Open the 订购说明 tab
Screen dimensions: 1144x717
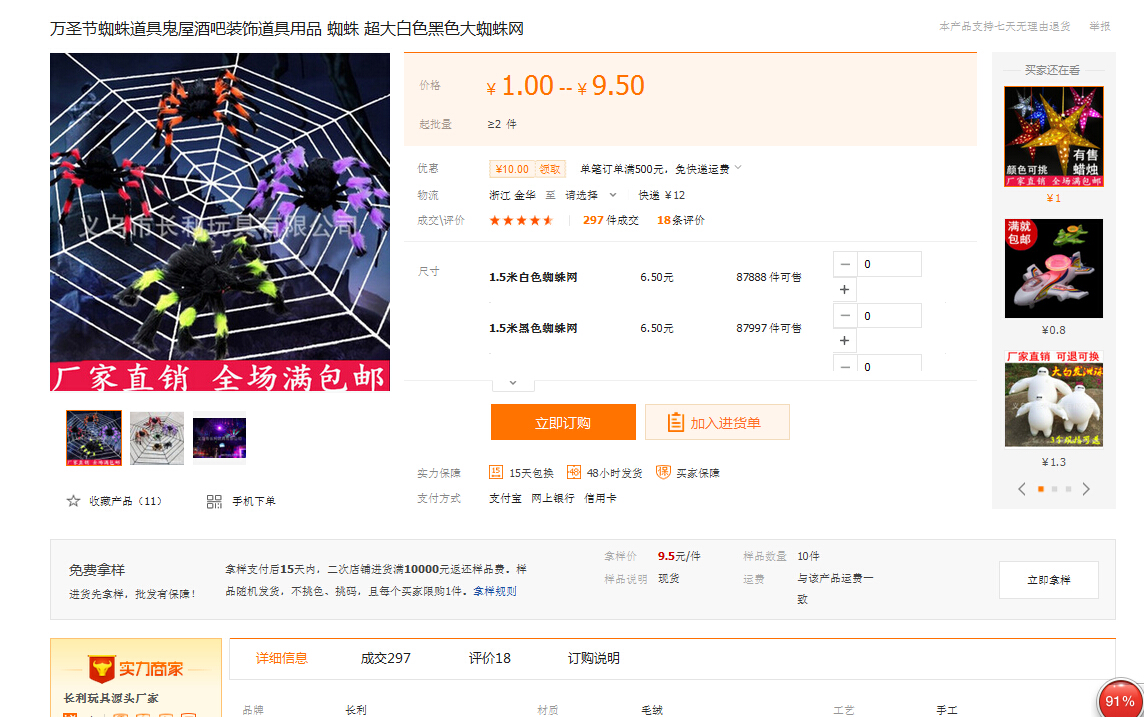pyautogui.click(x=593, y=658)
